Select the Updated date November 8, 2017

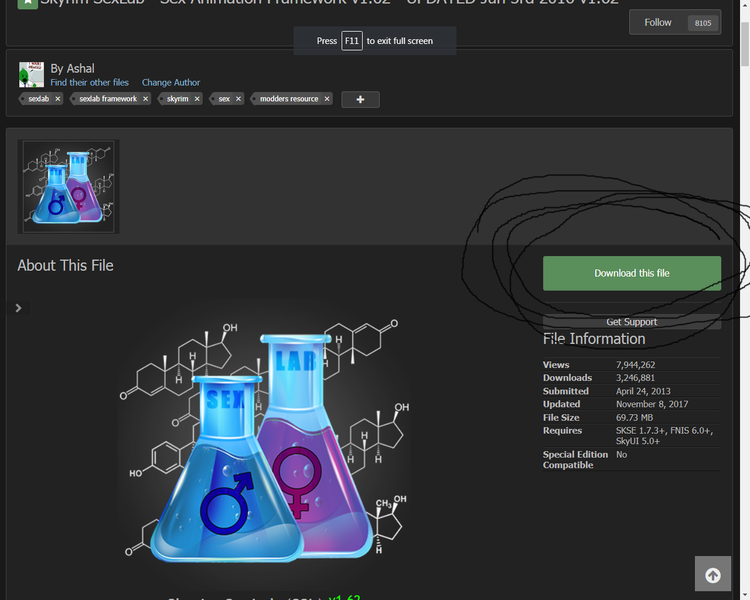click(652, 404)
